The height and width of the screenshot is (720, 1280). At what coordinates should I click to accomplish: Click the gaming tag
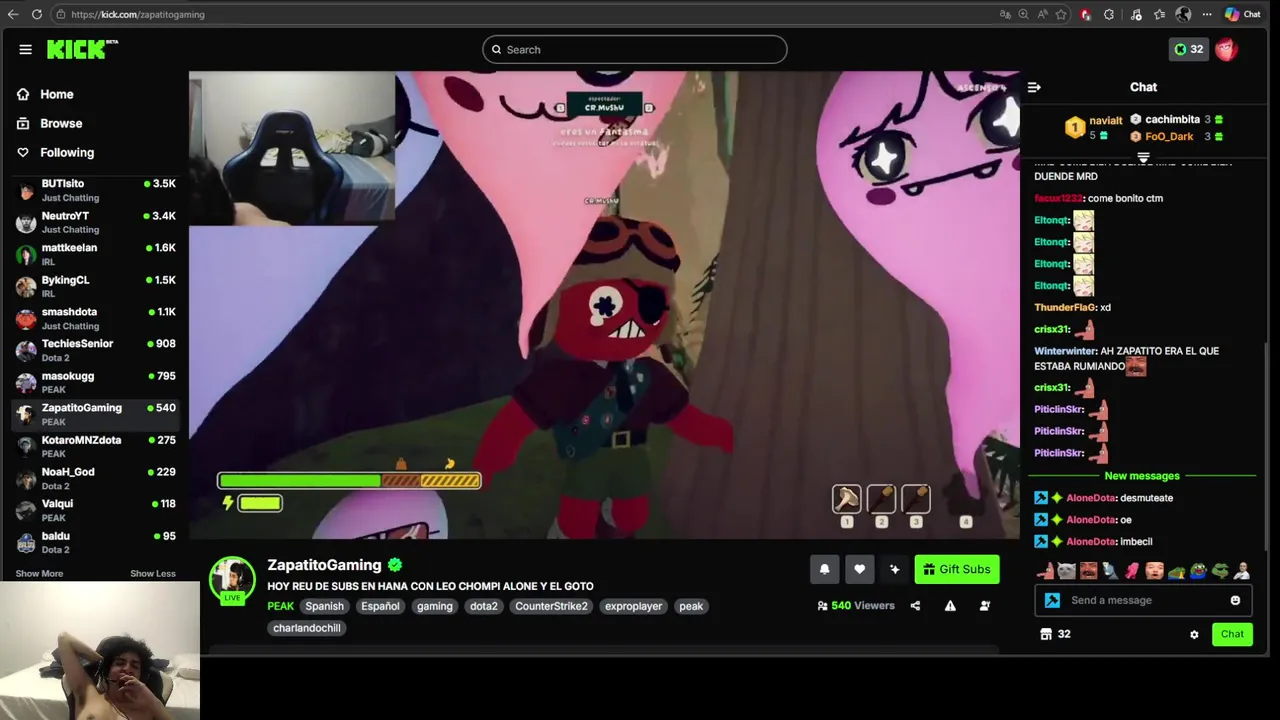[435, 606]
